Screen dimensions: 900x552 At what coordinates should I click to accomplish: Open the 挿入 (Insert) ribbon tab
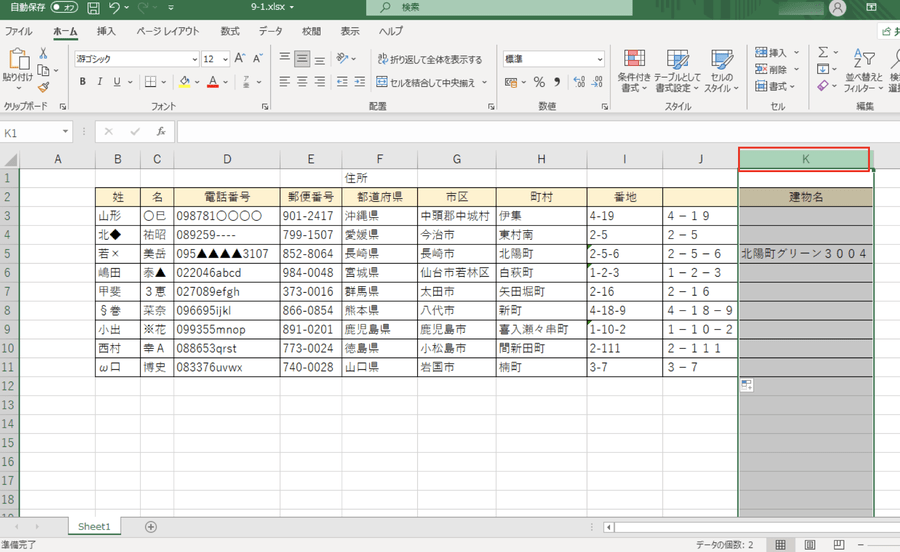coord(106,31)
